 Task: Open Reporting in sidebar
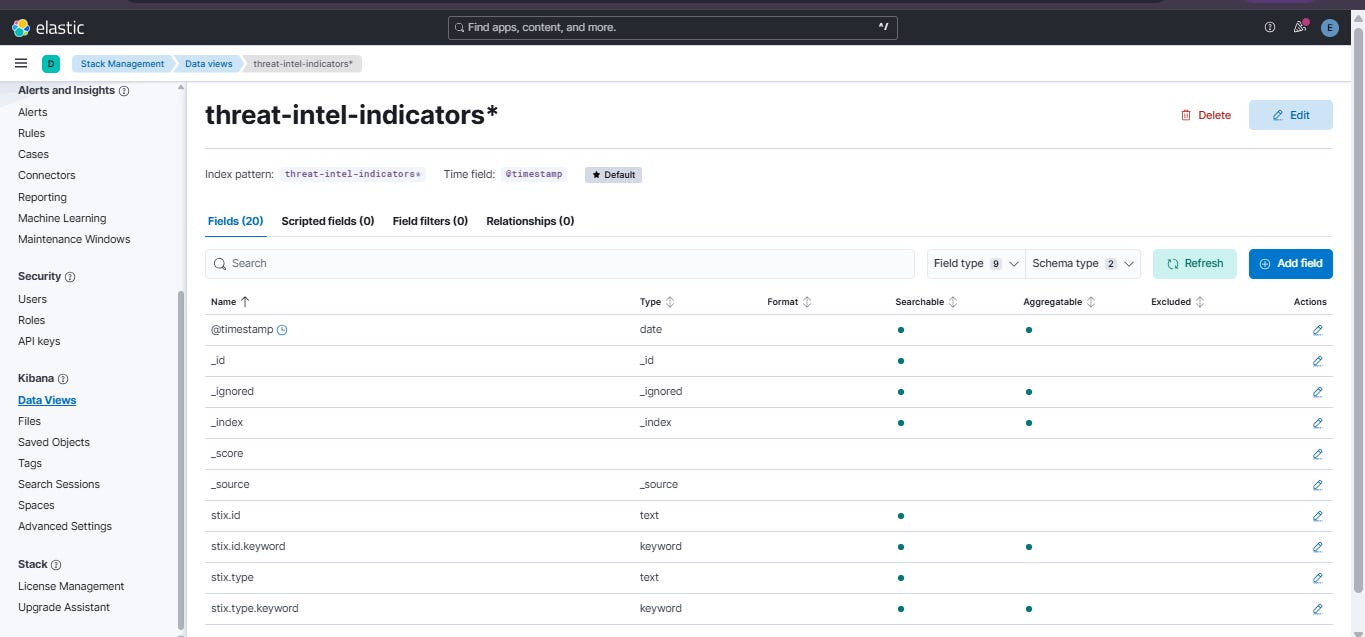[x=42, y=198]
